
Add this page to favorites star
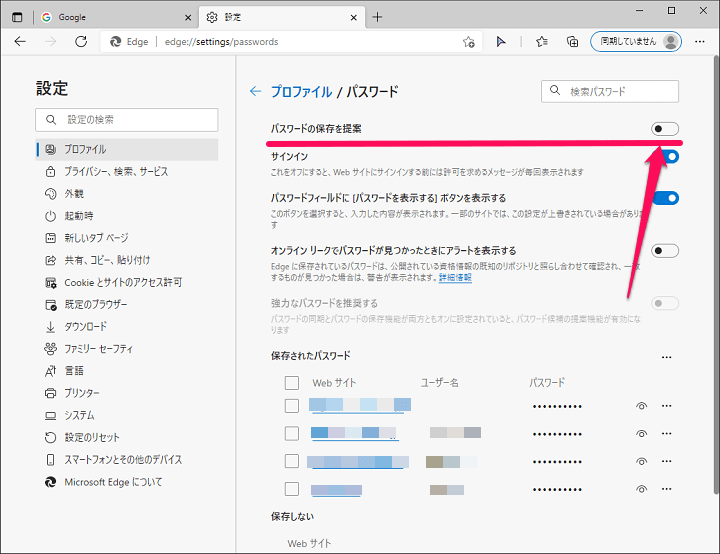pyautogui.click(x=468, y=42)
